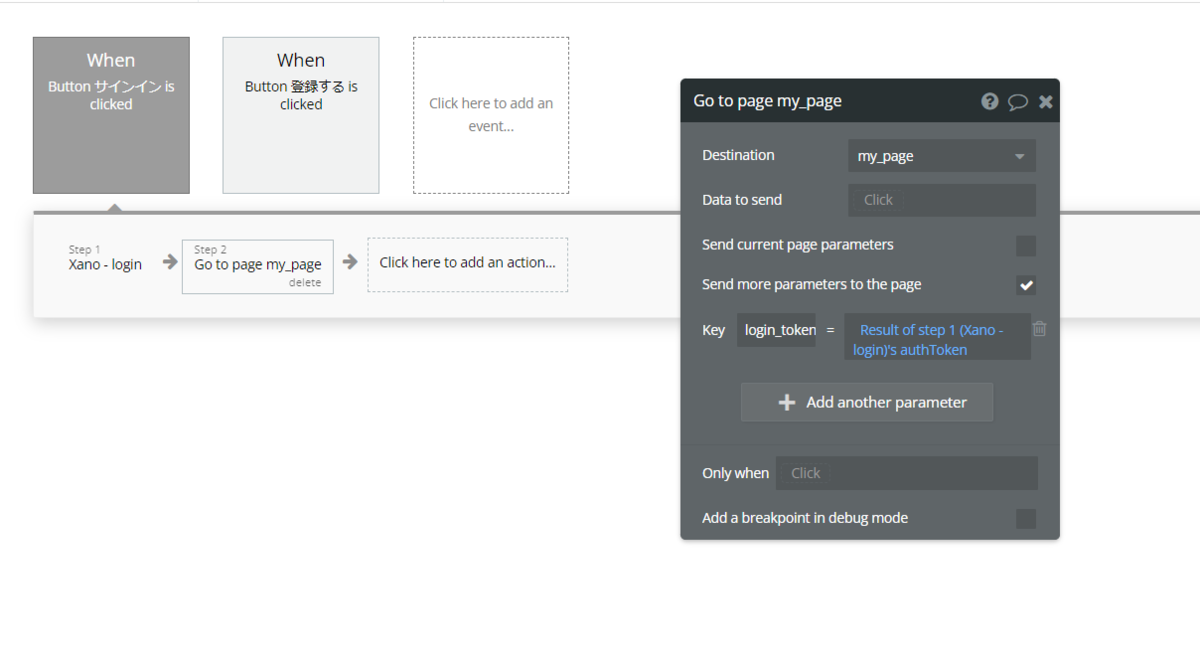
Task: Click the Only when condition field
Action: point(907,473)
